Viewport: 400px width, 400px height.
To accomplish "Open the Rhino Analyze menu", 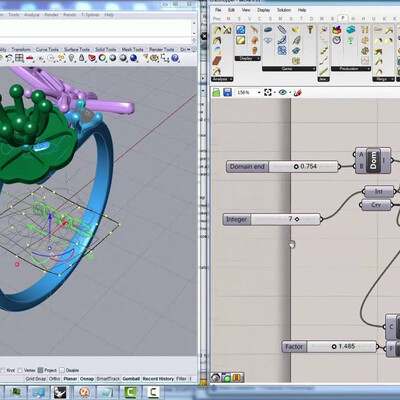I will pos(32,15).
